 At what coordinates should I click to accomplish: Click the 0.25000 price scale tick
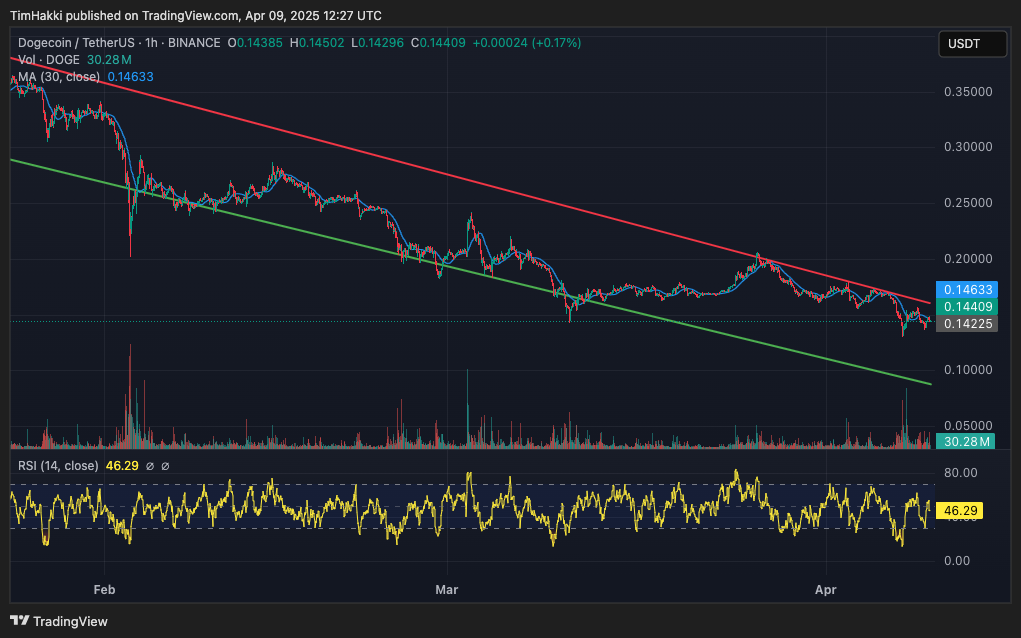click(x=968, y=203)
